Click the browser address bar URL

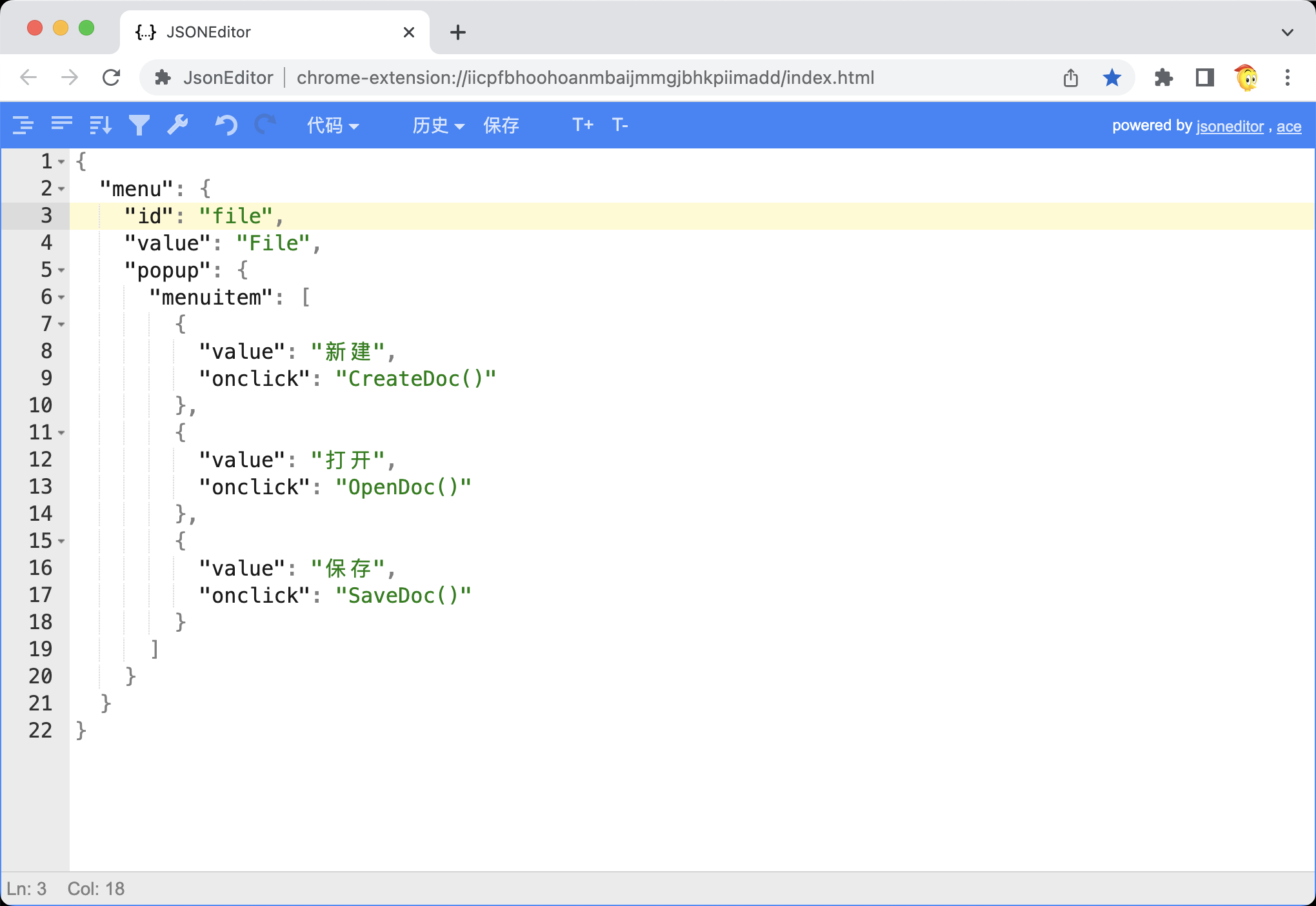click(x=584, y=78)
